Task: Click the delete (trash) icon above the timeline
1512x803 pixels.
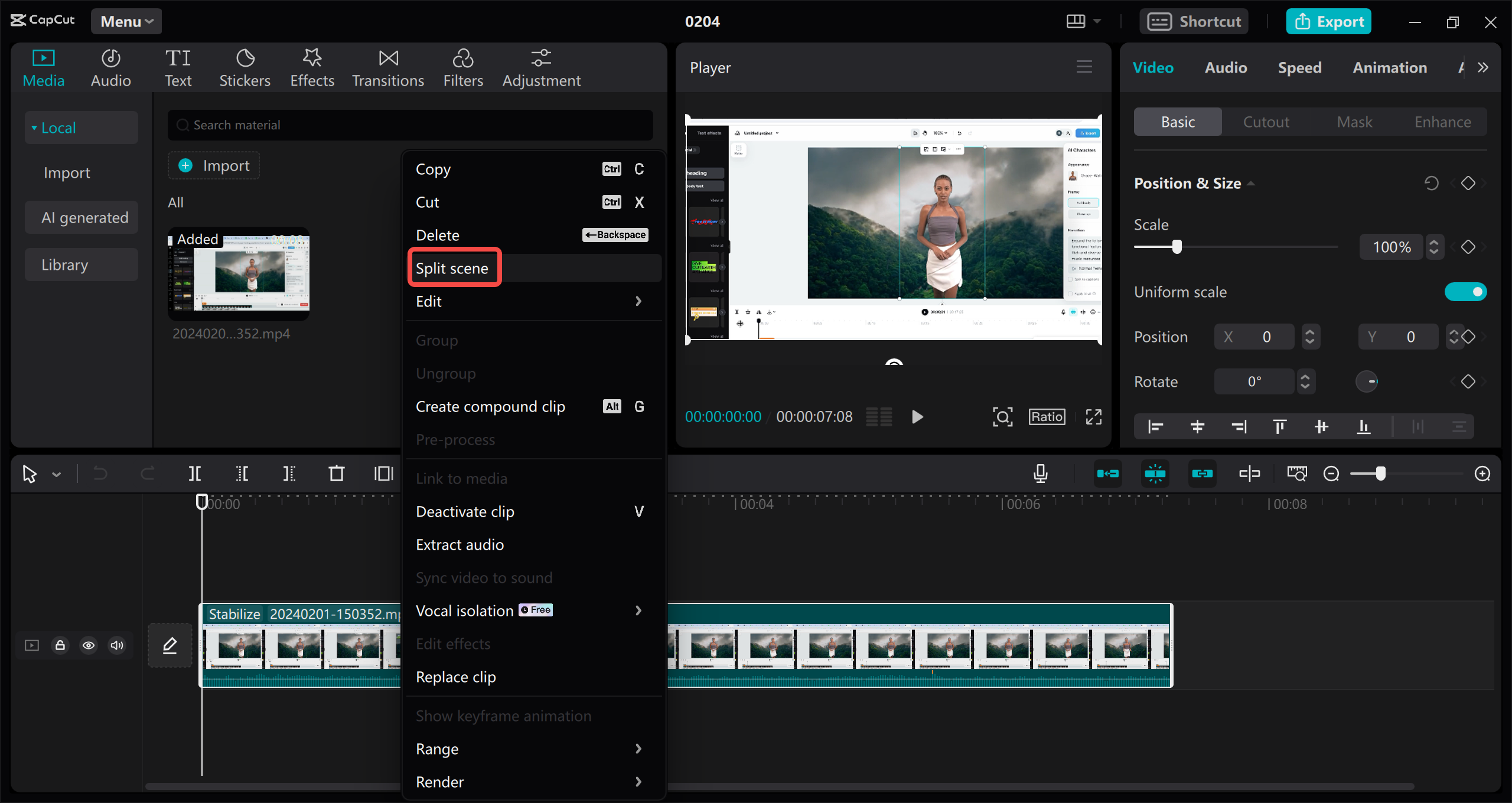Action: pos(336,473)
